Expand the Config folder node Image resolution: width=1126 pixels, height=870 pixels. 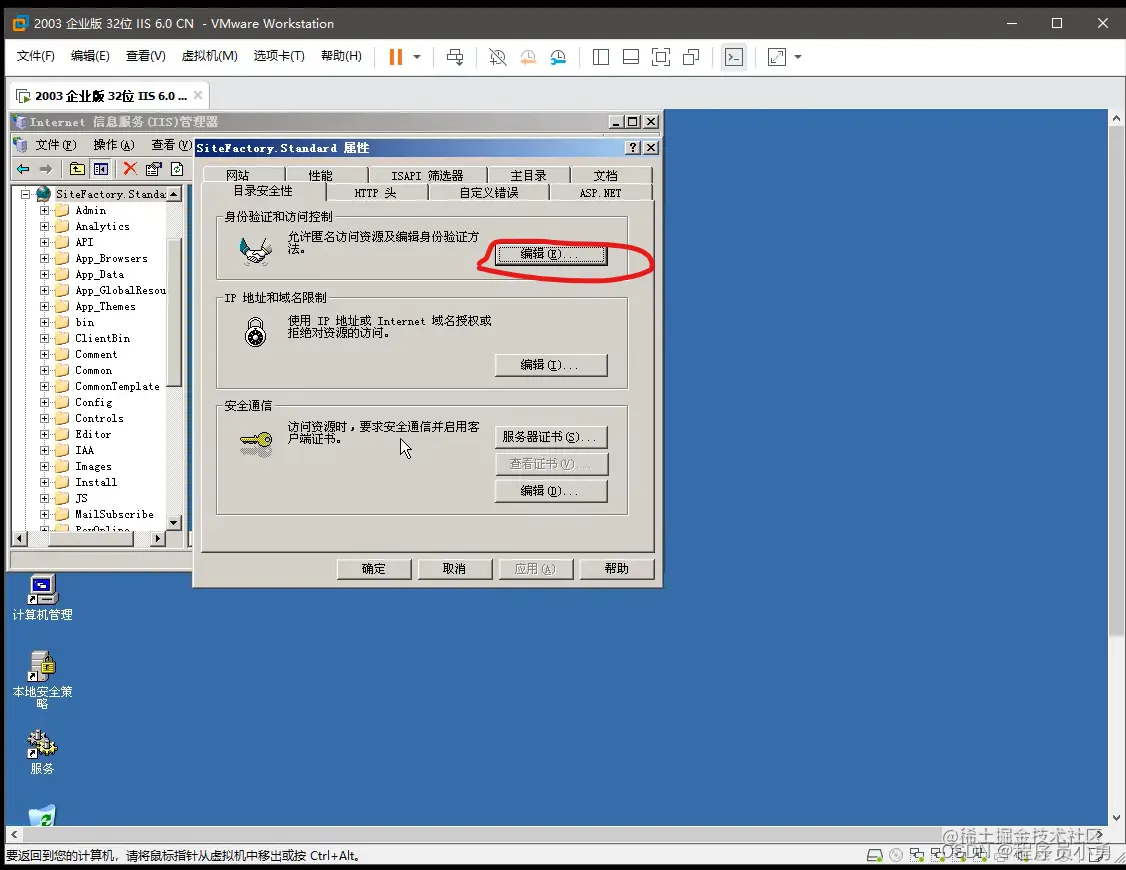[45, 402]
